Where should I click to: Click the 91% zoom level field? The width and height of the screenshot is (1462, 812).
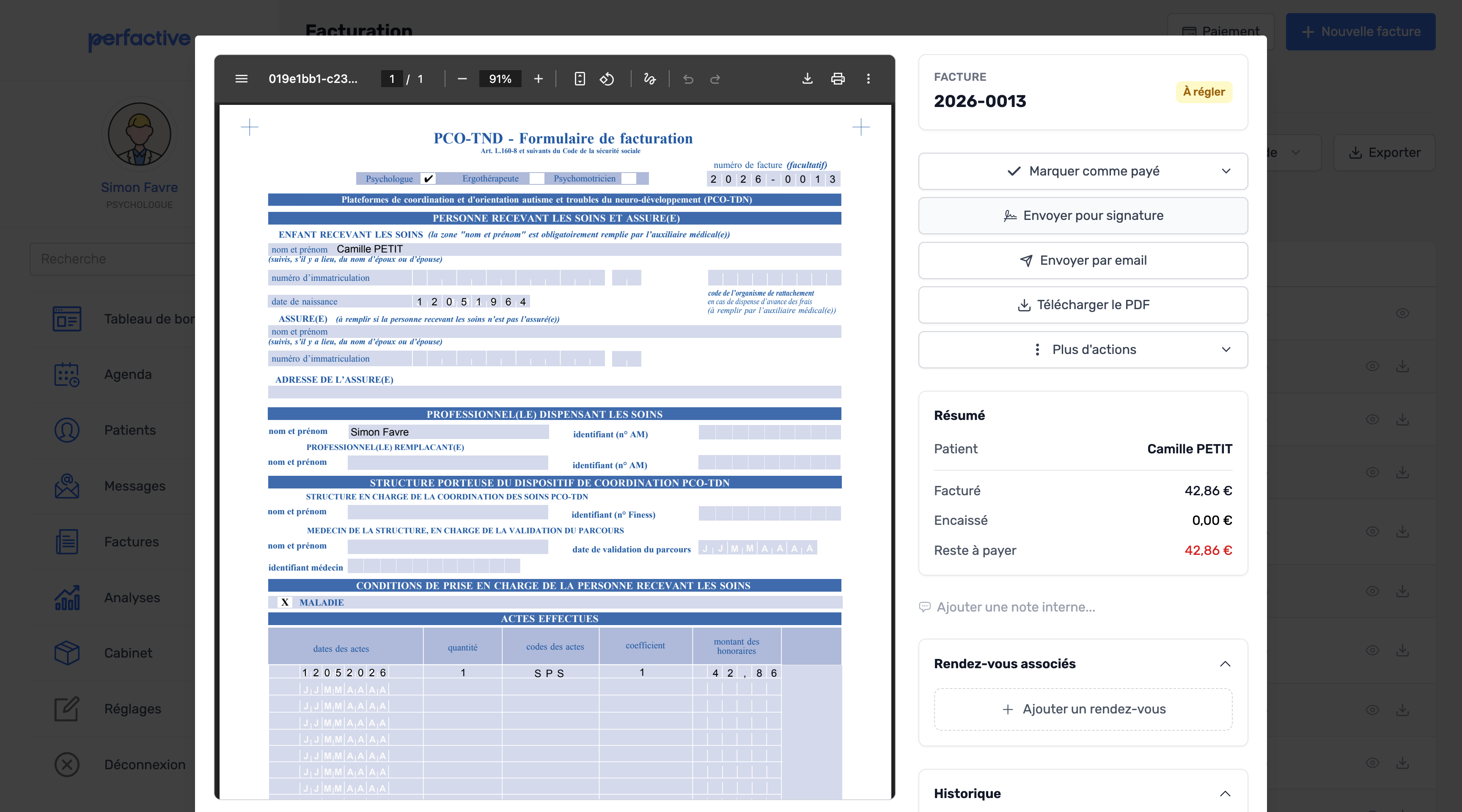[x=500, y=79]
